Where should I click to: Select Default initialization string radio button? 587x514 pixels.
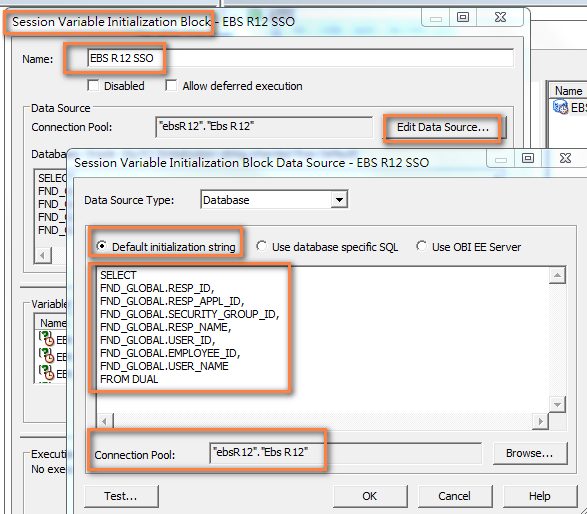click(101, 246)
